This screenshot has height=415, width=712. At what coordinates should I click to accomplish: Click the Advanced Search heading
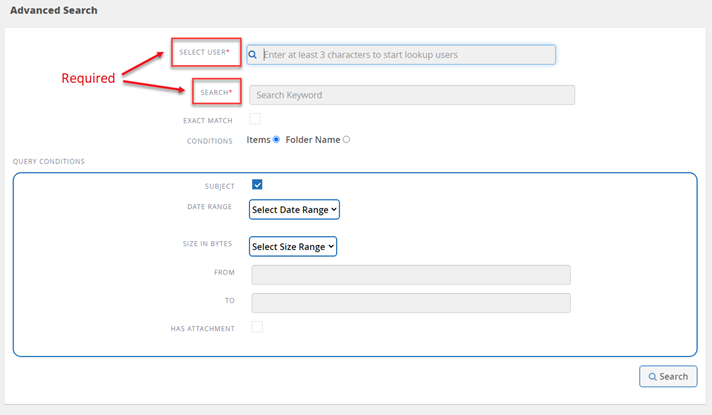point(54,10)
